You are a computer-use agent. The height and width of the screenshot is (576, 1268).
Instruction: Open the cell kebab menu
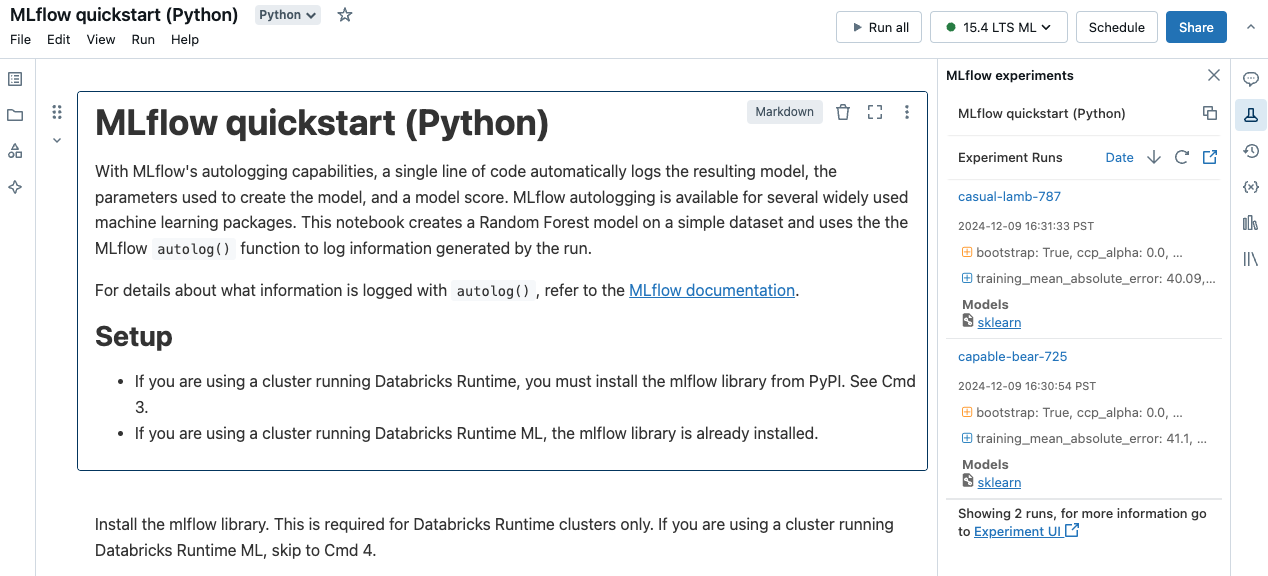(907, 112)
